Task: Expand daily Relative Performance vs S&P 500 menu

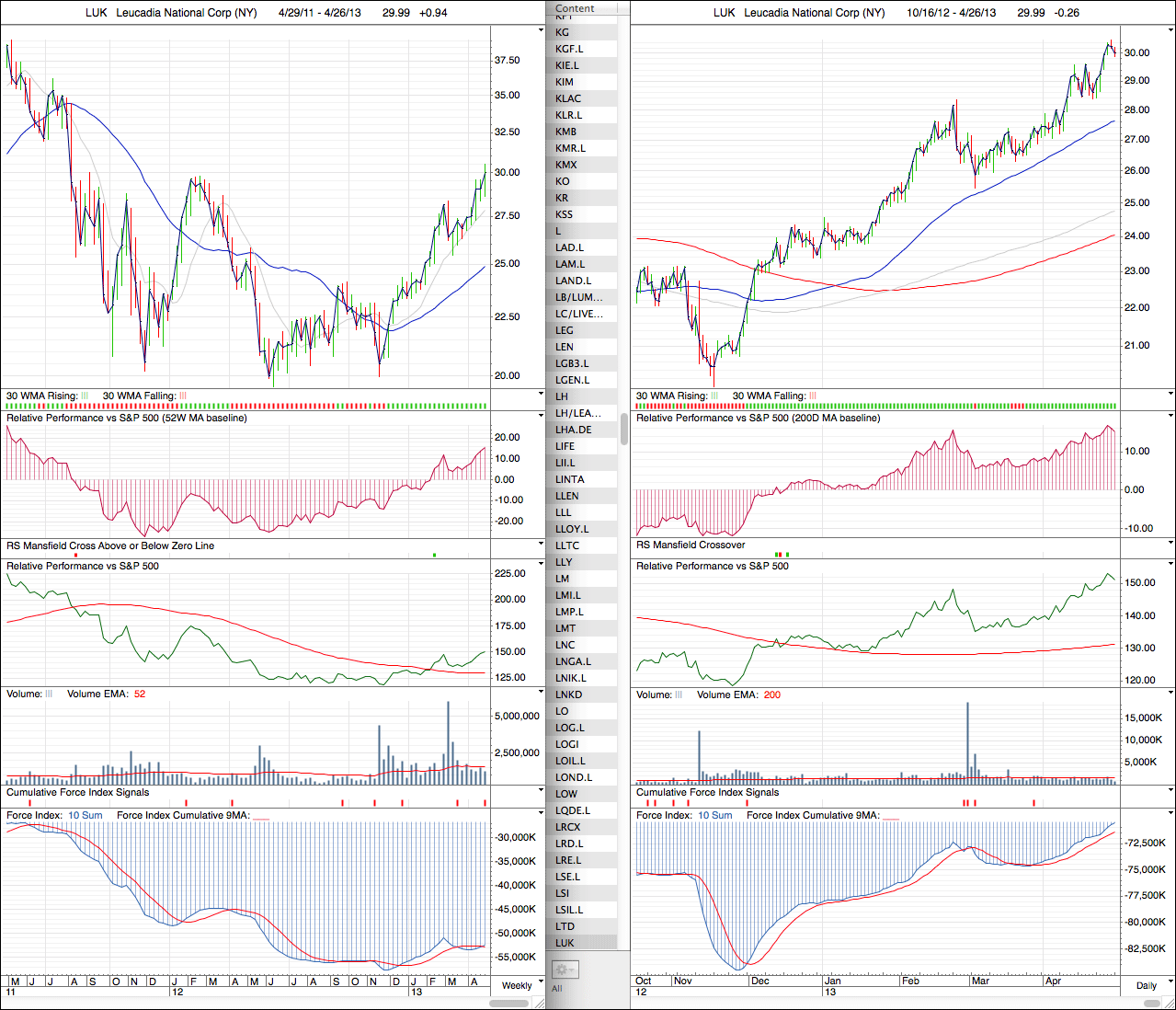Action: (x=1170, y=565)
